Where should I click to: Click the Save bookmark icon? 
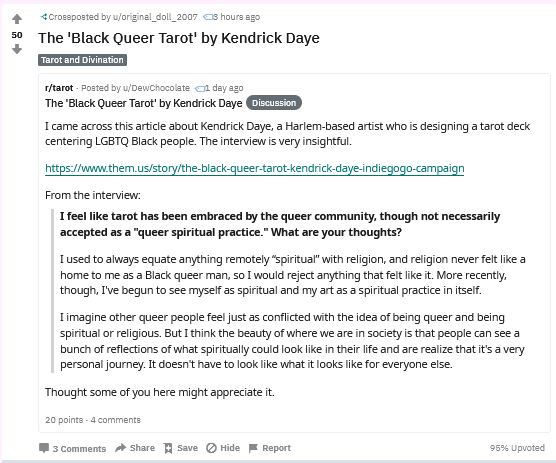pyautogui.click(x=168, y=448)
